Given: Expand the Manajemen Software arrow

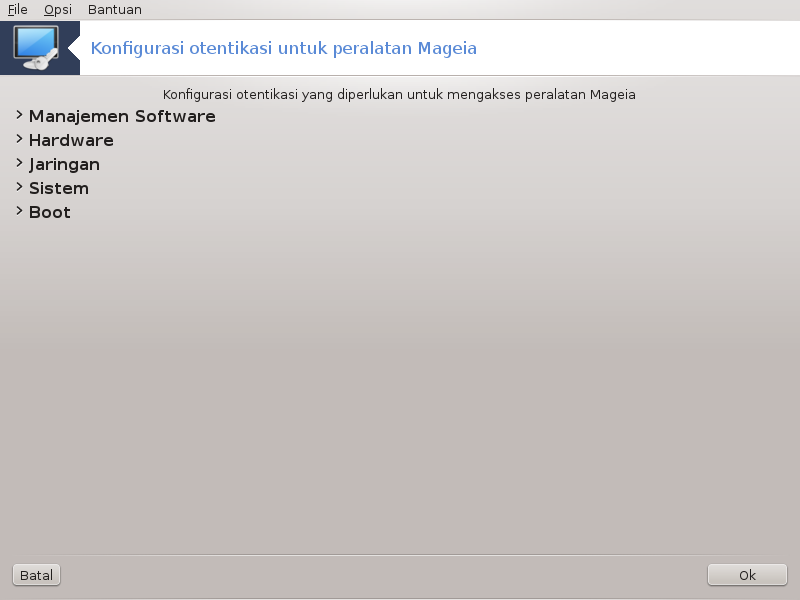Looking at the screenshot, I should point(19,115).
